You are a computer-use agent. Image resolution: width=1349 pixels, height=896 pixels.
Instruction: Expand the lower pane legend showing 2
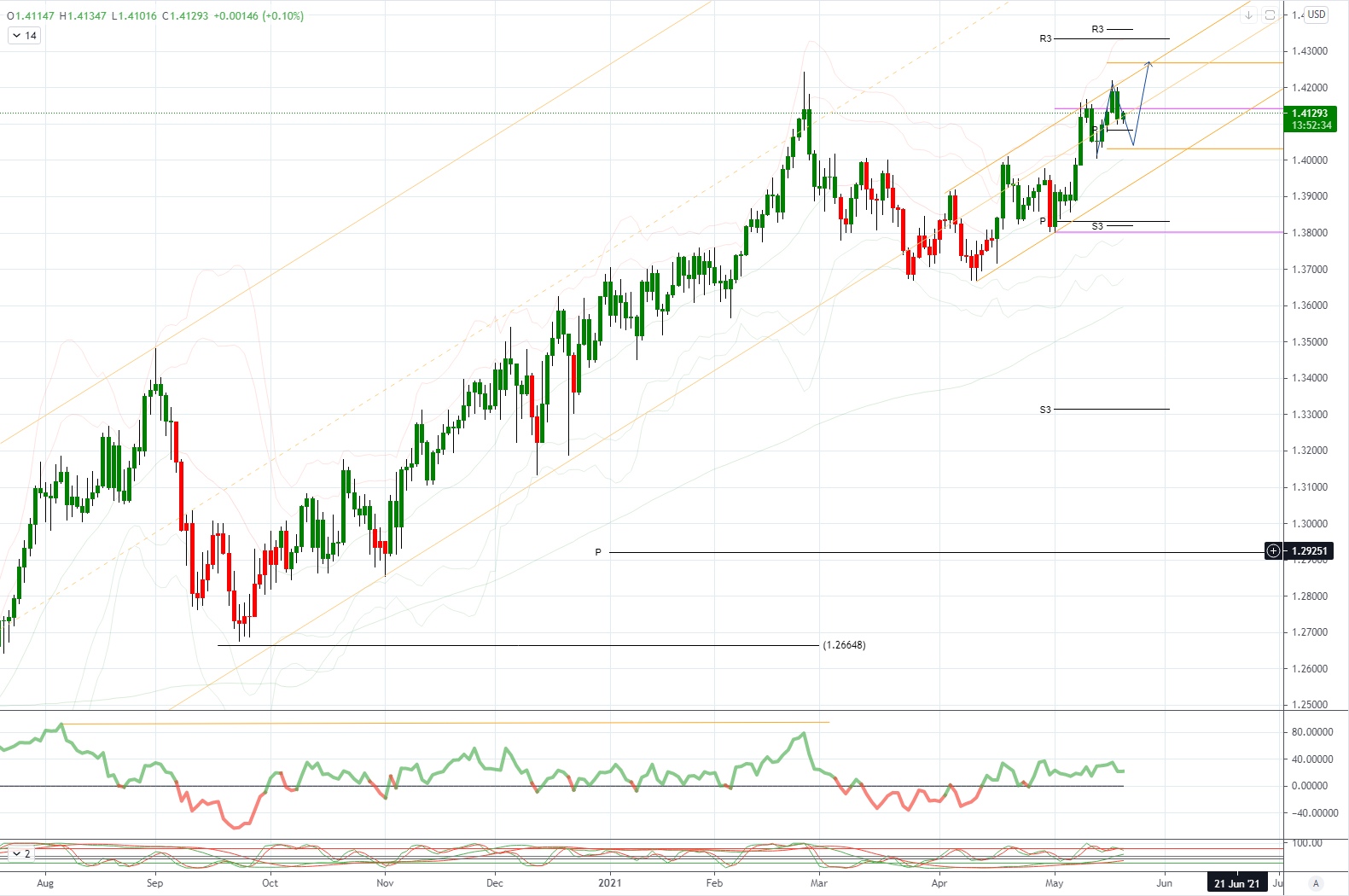21,853
